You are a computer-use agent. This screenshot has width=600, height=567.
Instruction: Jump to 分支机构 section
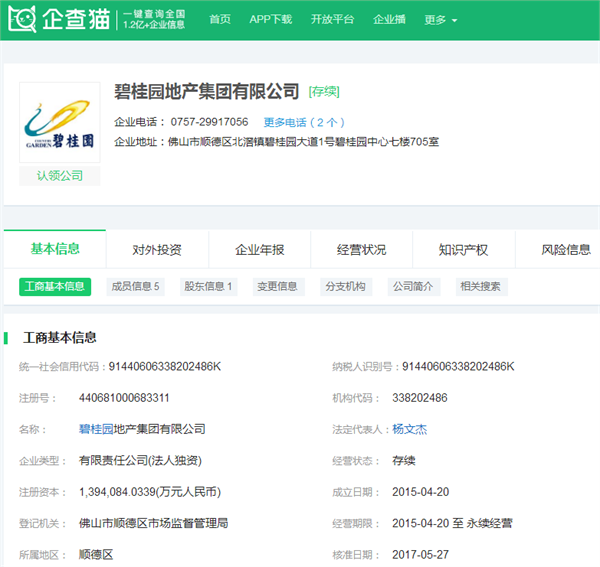(346, 287)
